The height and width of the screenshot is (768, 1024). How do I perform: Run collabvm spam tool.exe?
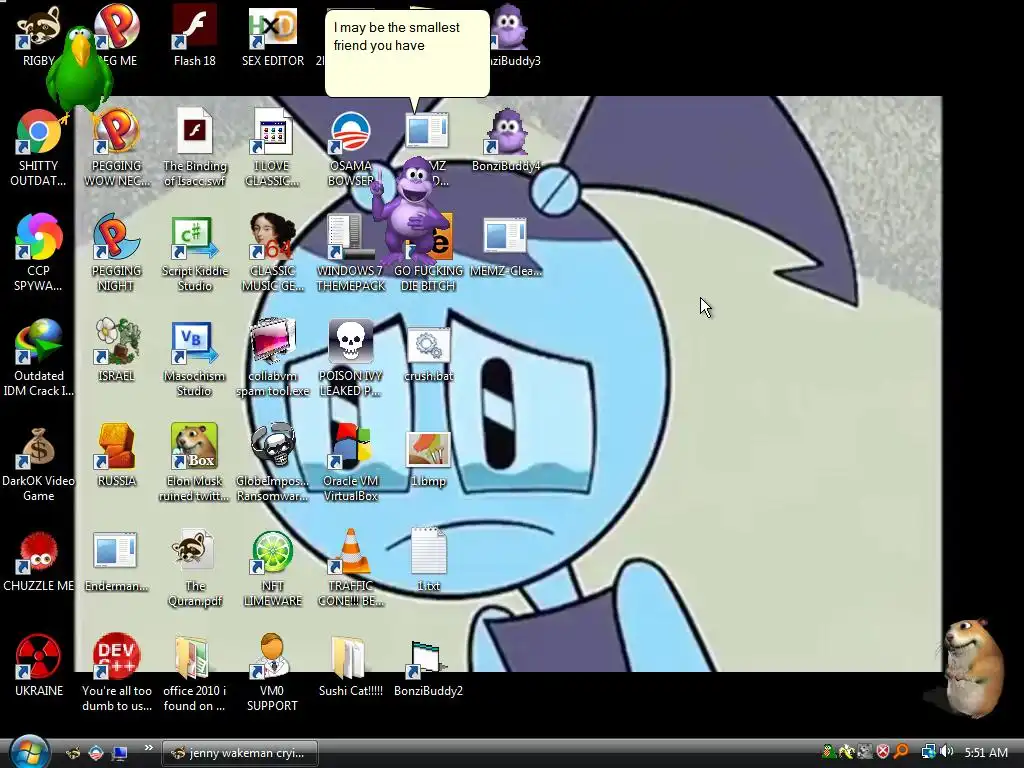(272, 358)
